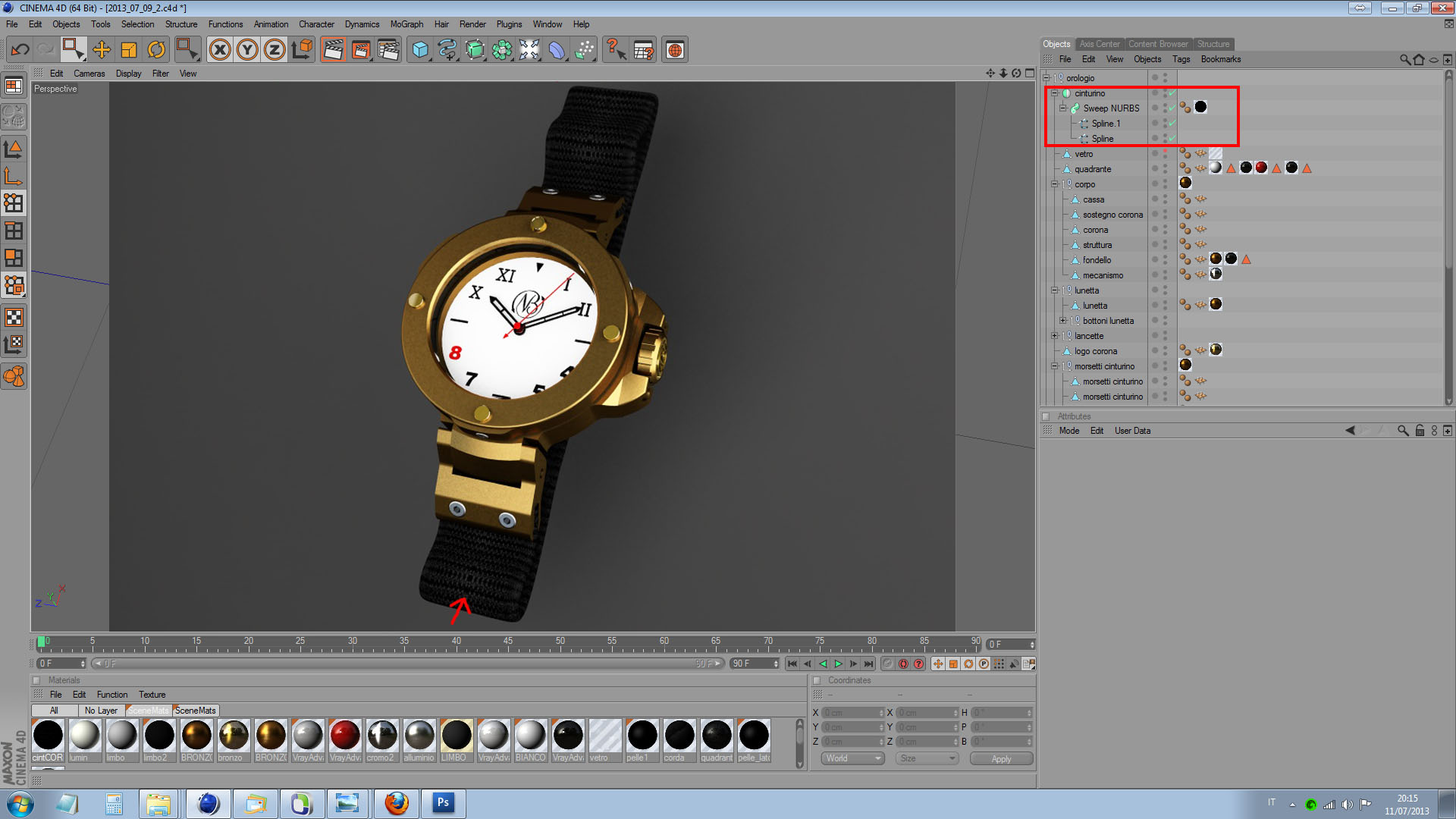This screenshot has width=1456, height=819.
Task: Click the Render View clapperboard icon
Action: 333,50
